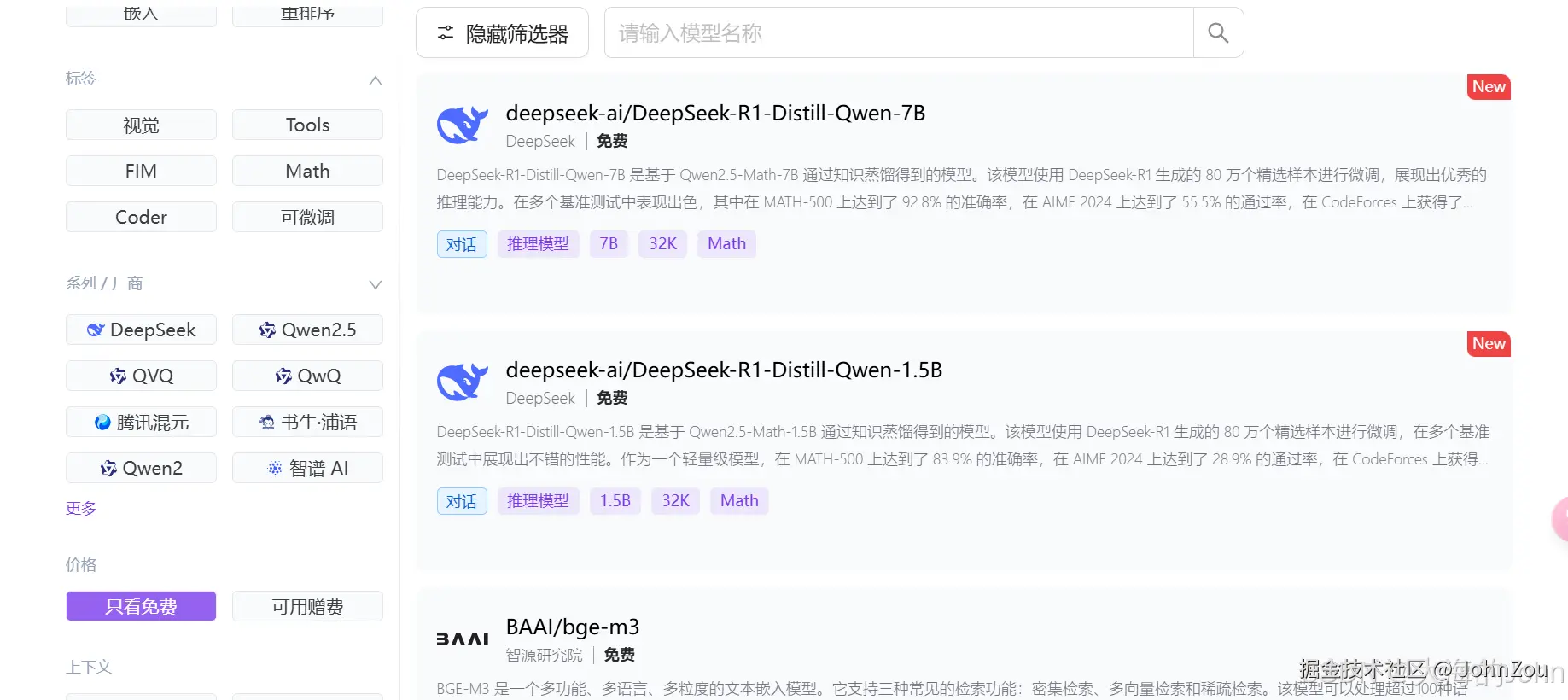Image resolution: width=1568 pixels, height=700 pixels.
Task: Click the 系列 / 厂商 section heading
Action: (104, 283)
